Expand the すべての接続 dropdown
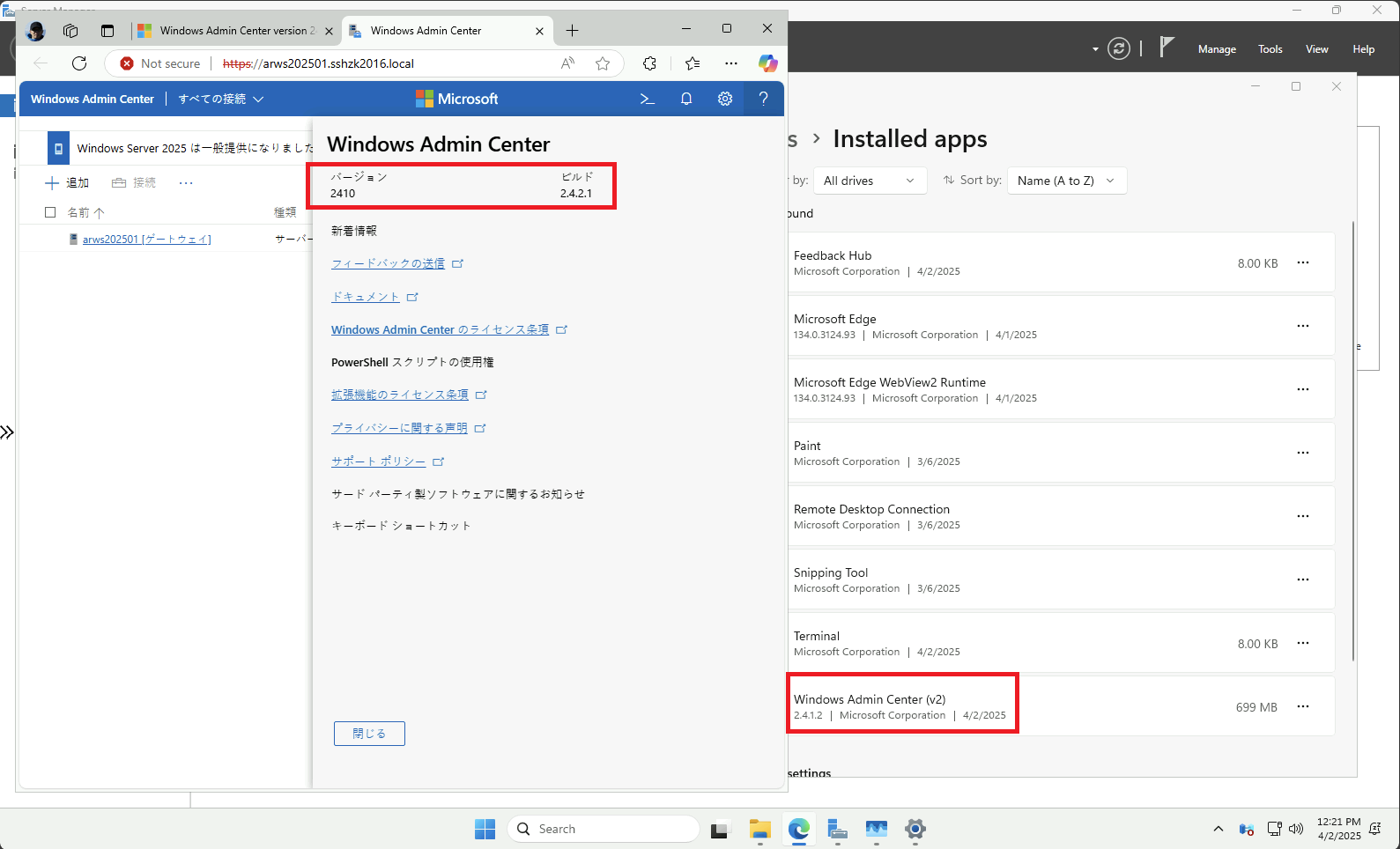The height and width of the screenshot is (849, 1400). (221, 100)
